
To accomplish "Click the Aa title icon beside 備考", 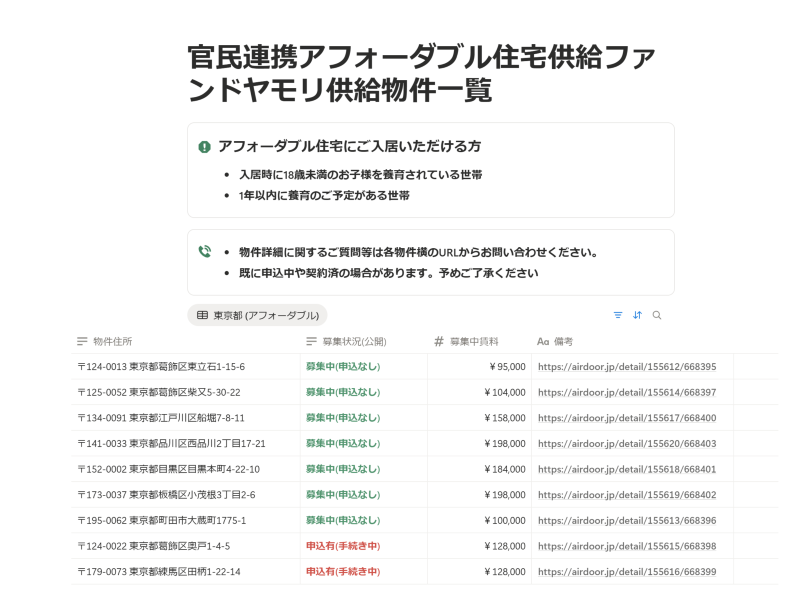I will pyautogui.click(x=543, y=341).
